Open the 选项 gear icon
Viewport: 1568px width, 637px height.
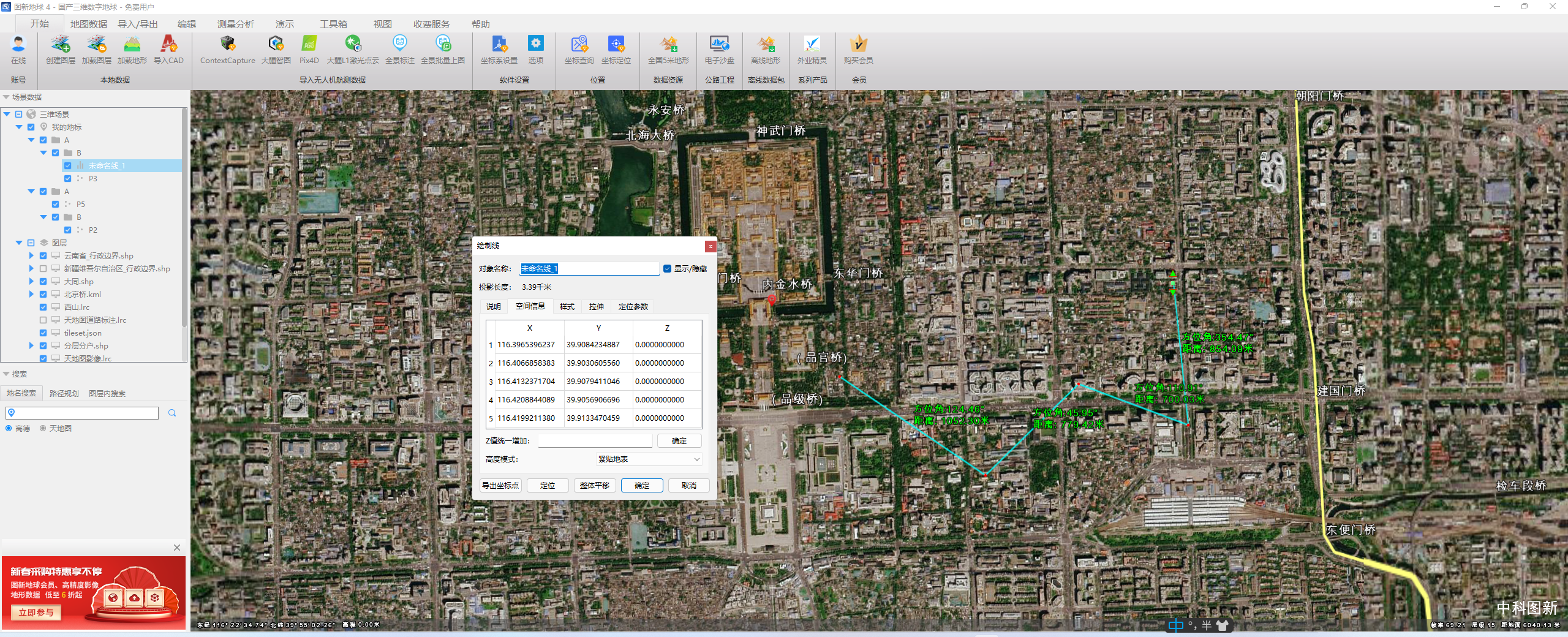point(535,44)
